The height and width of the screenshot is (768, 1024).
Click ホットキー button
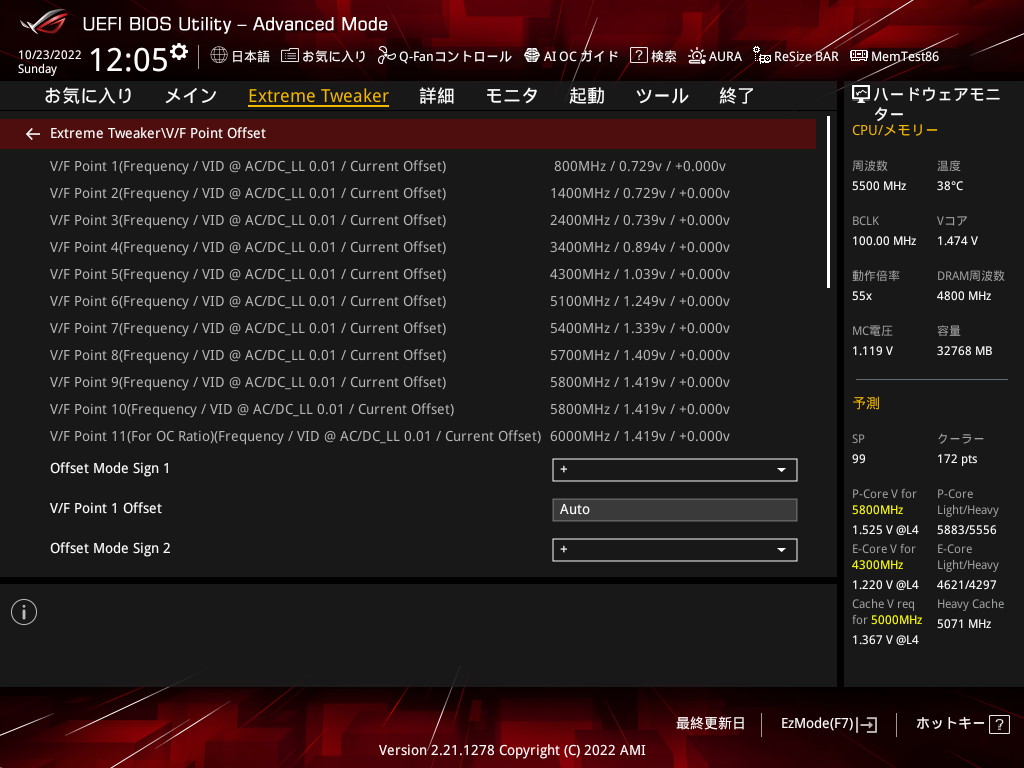(x=950, y=724)
